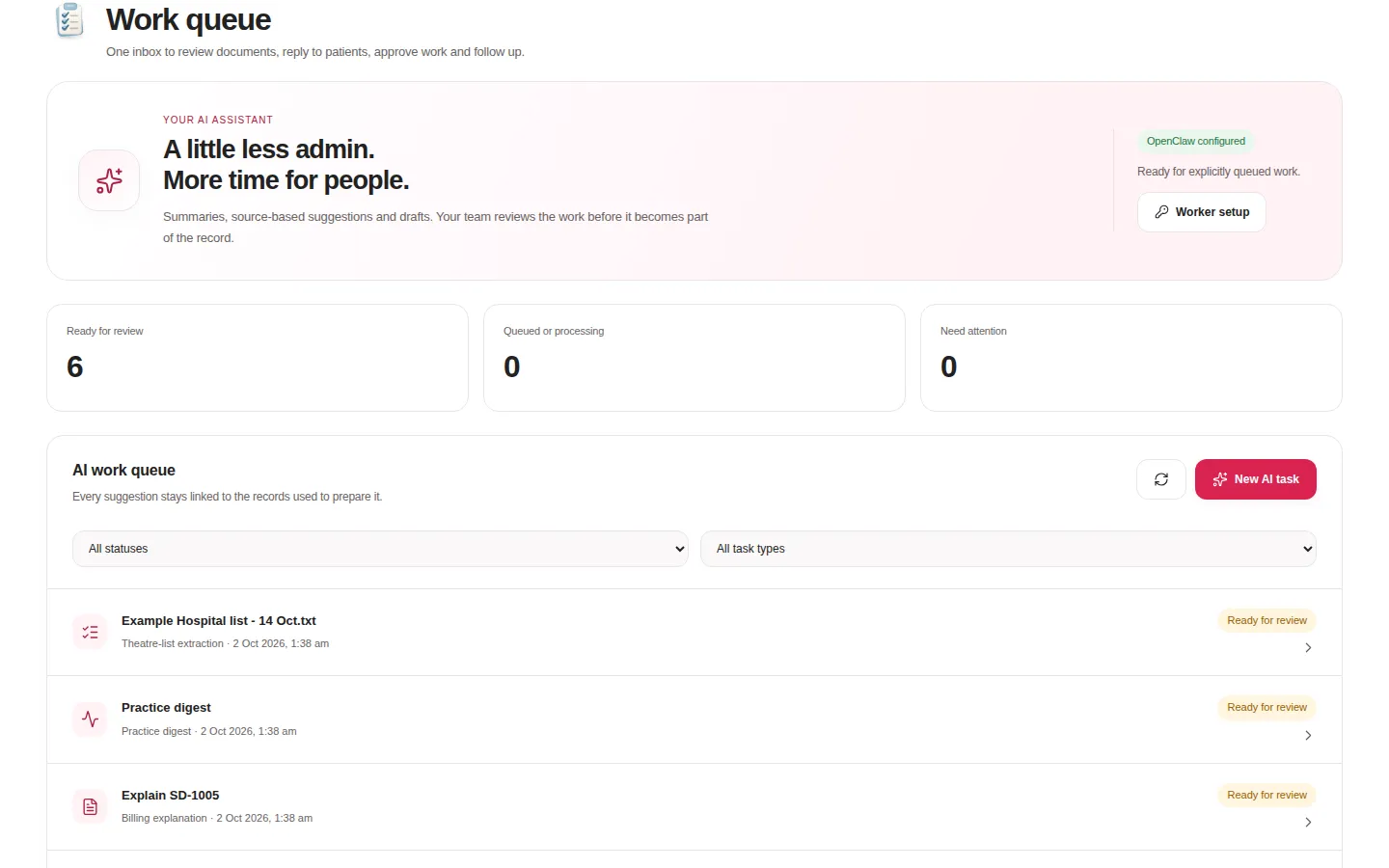Open the Practice digest task title
Screen dimensions: 1389x868
(166, 708)
